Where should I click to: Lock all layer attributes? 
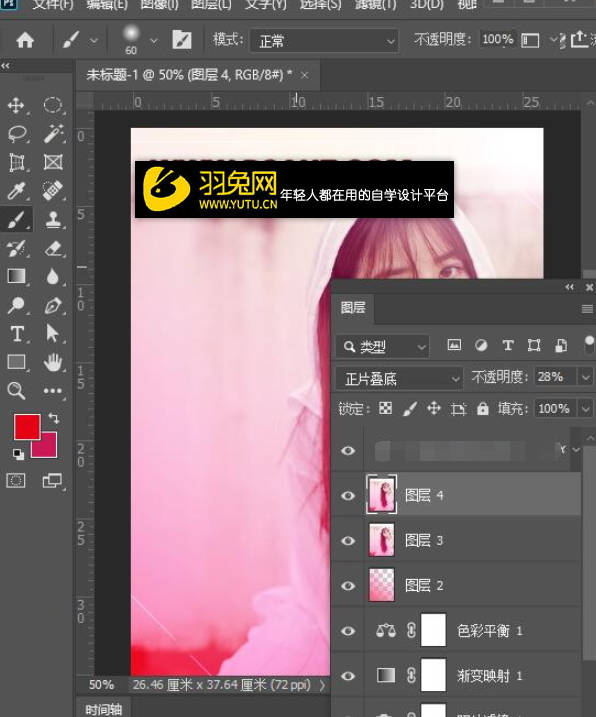coord(483,408)
